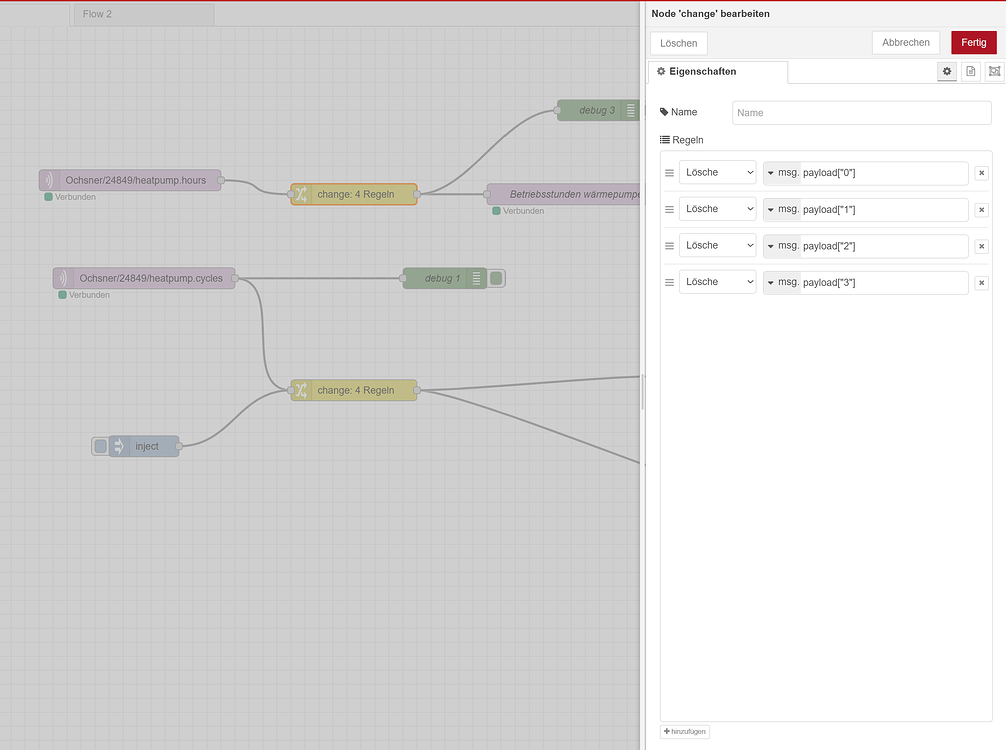Click shuffle icon on lower change node
The width and height of the screenshot is (1006, 750).
(301, 390)
